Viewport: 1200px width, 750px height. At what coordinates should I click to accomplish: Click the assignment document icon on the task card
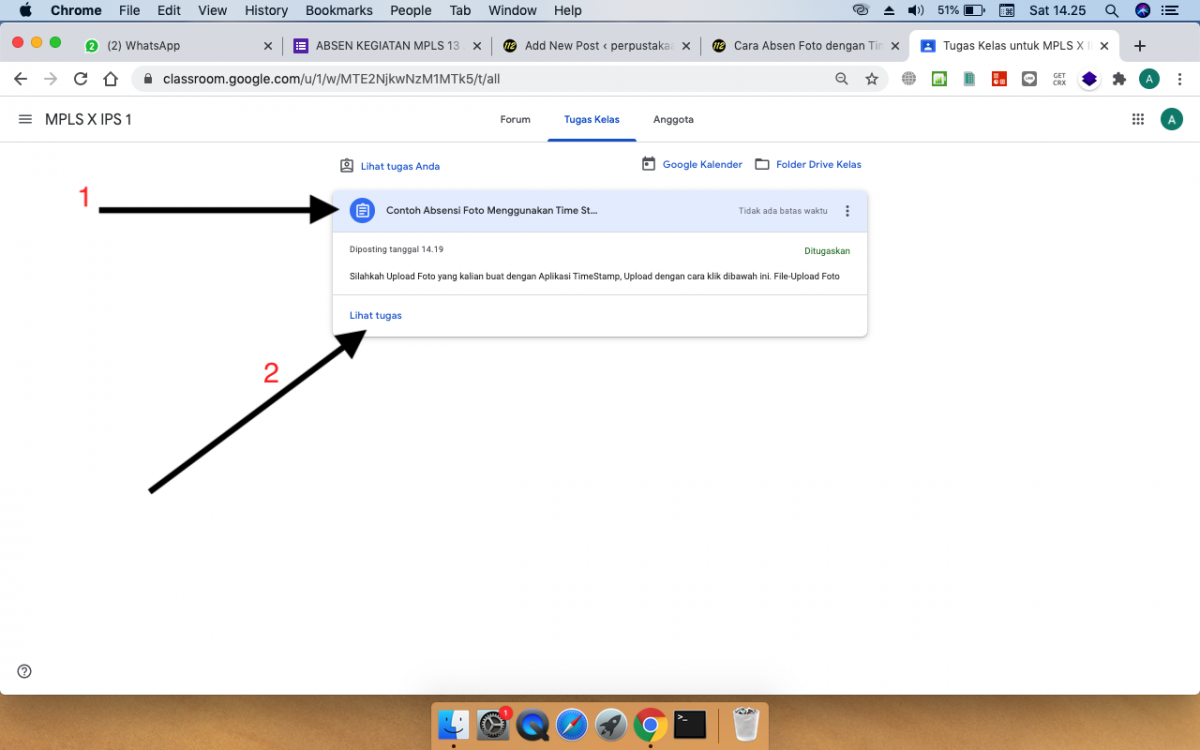[x=361, y=210]
